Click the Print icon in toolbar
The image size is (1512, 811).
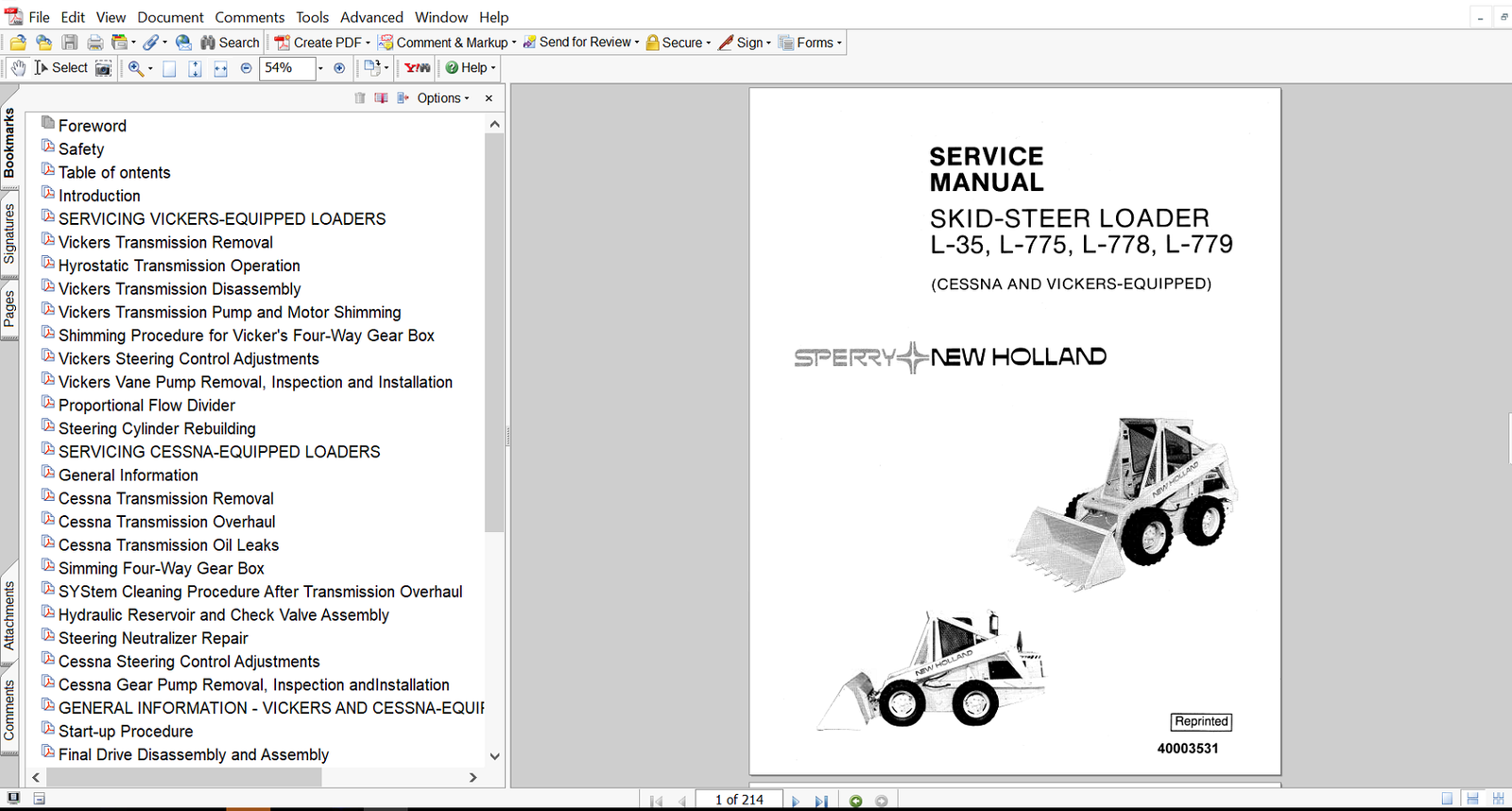click(95, 43)
